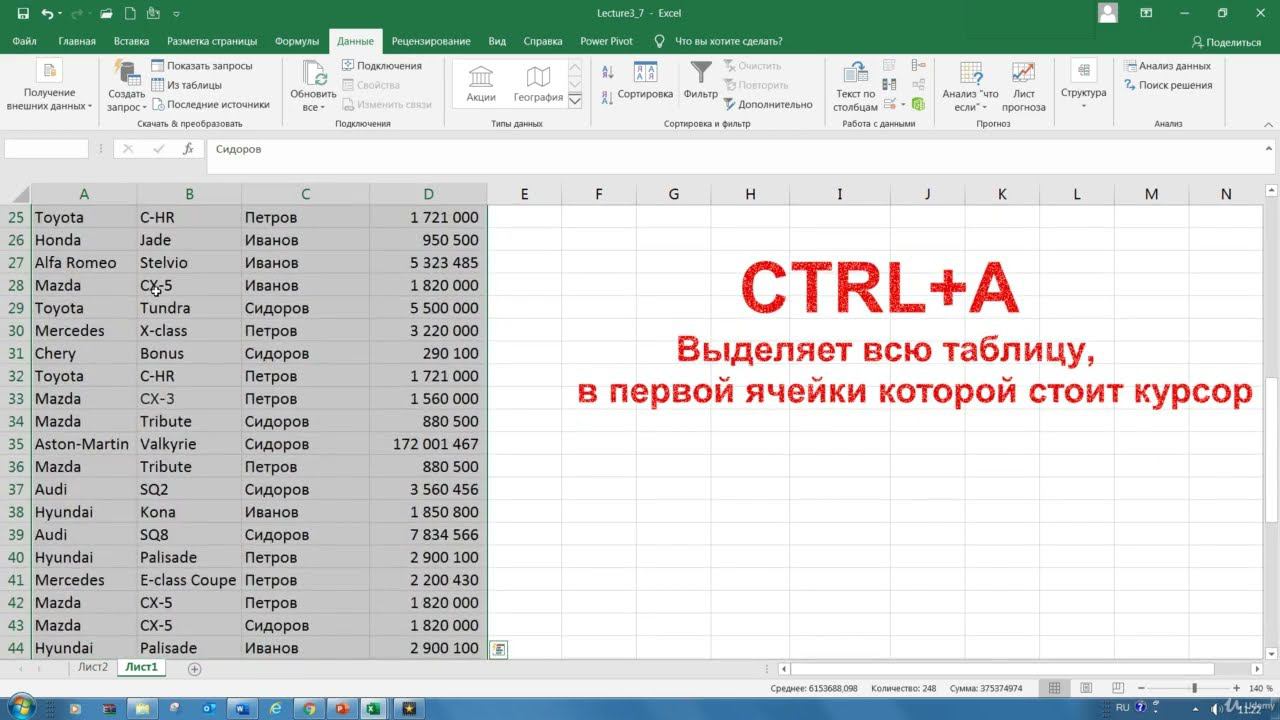This screenshot has height=720, width=1280.
Task: Zoom out with the minus button
Action: click(x=1141, y=688)
